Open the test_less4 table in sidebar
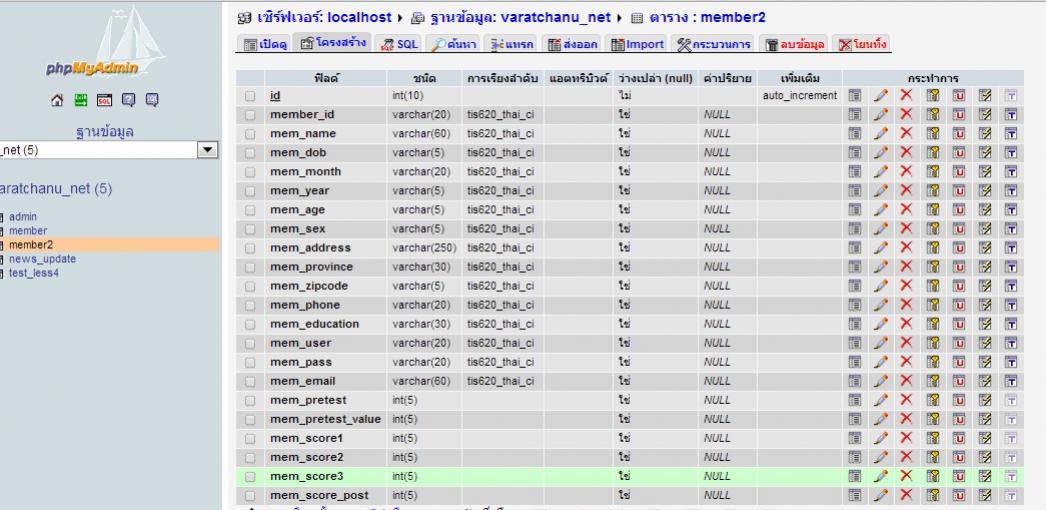Screen dimensions: 1046x510 [x=33, y=273]
